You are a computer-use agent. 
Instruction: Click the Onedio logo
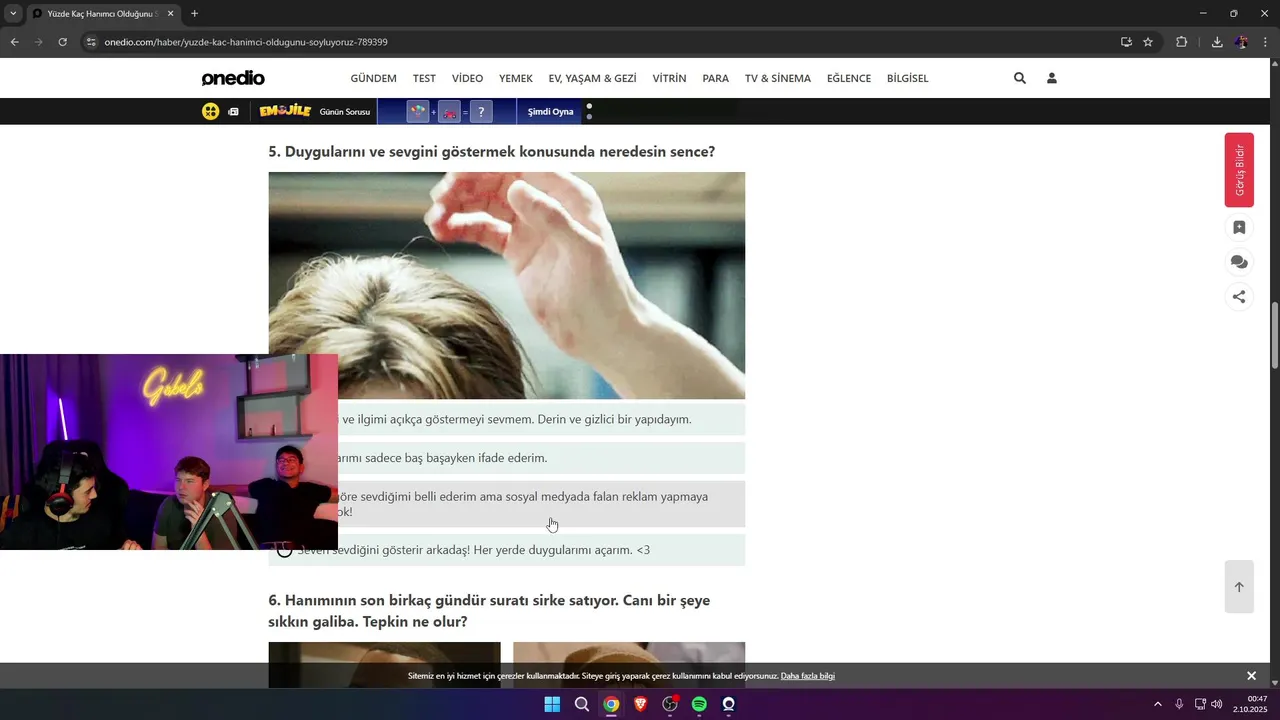tap(233, 78)
